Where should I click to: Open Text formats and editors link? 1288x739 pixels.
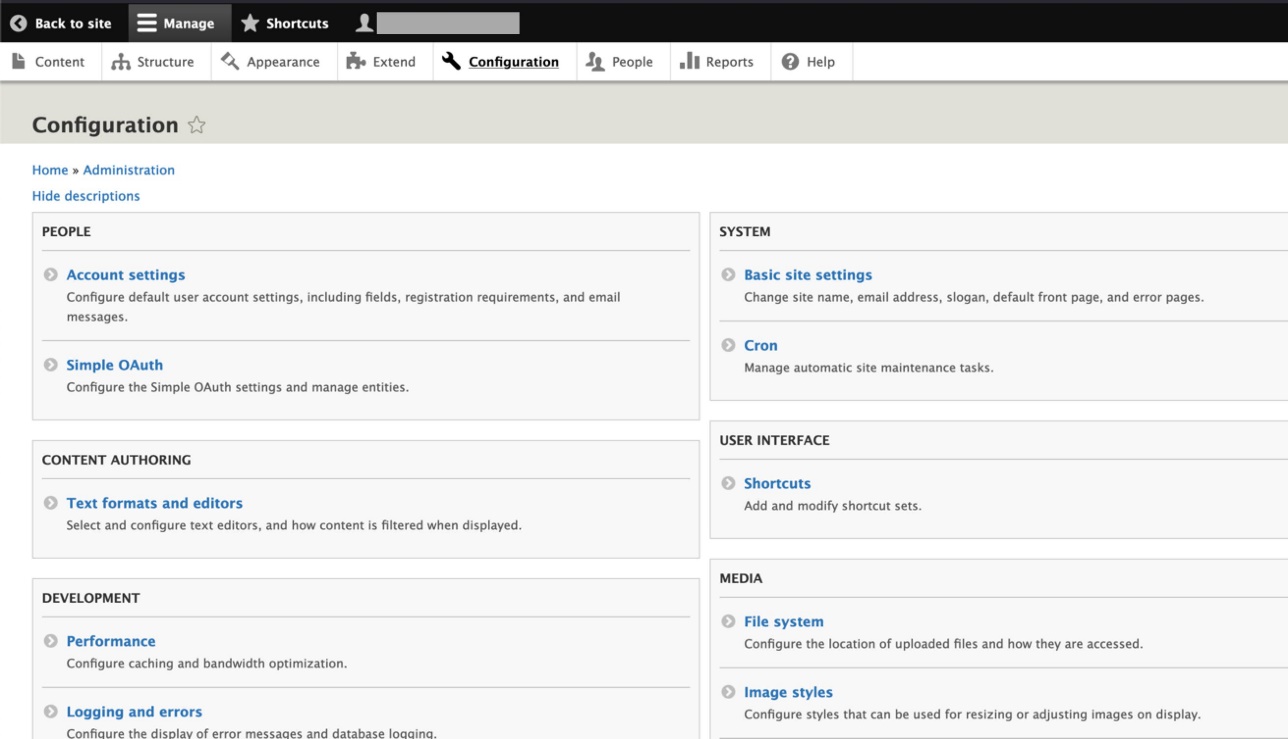tap(155, 503)
